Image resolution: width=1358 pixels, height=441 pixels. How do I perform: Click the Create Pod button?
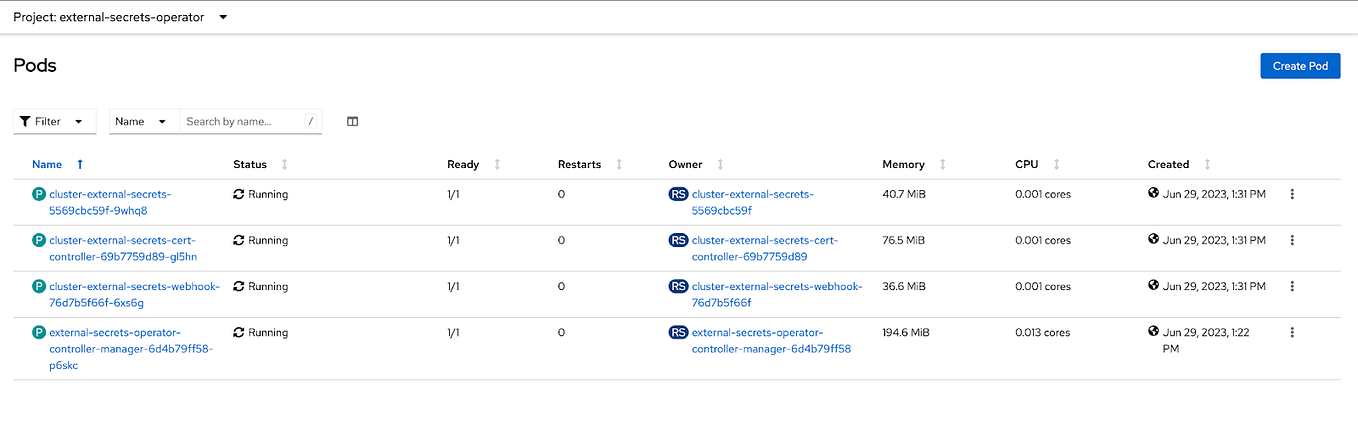[x=1299, y=66]
